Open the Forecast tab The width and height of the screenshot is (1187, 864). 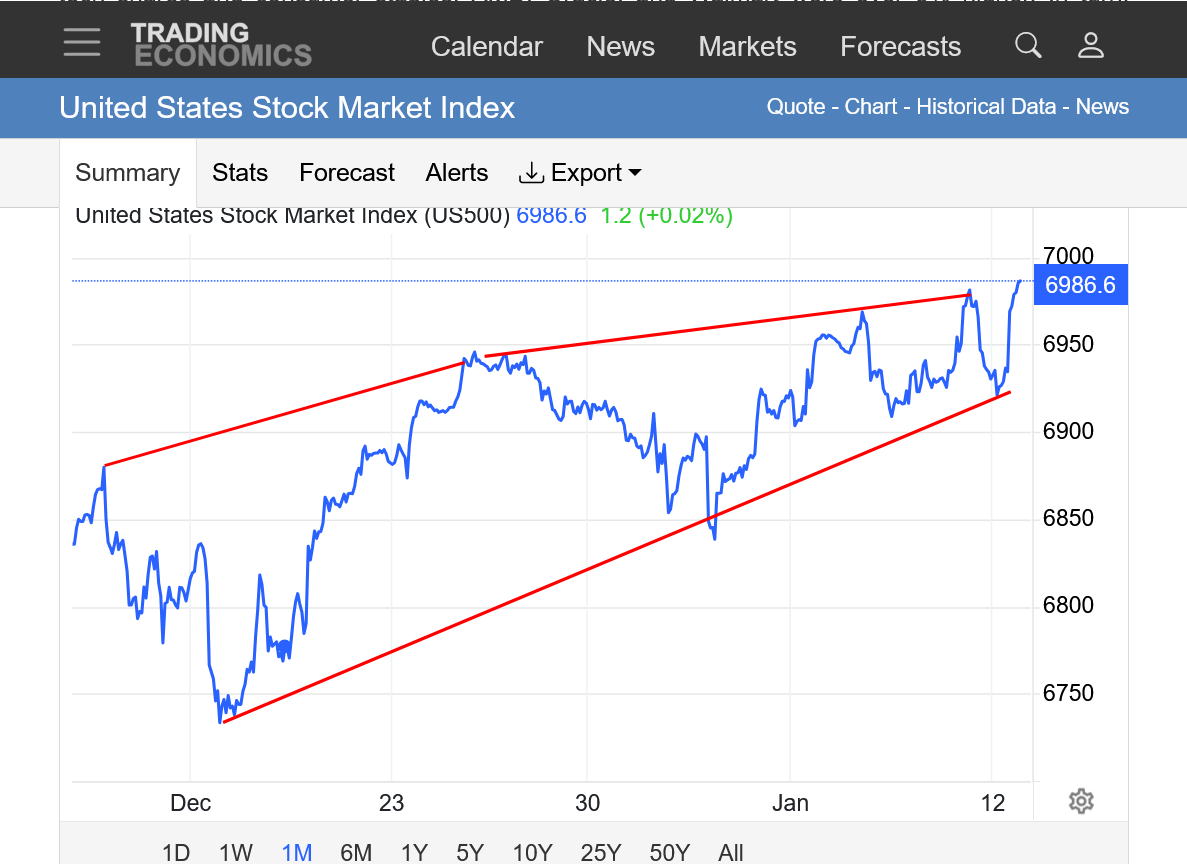[x=347, y=173]
